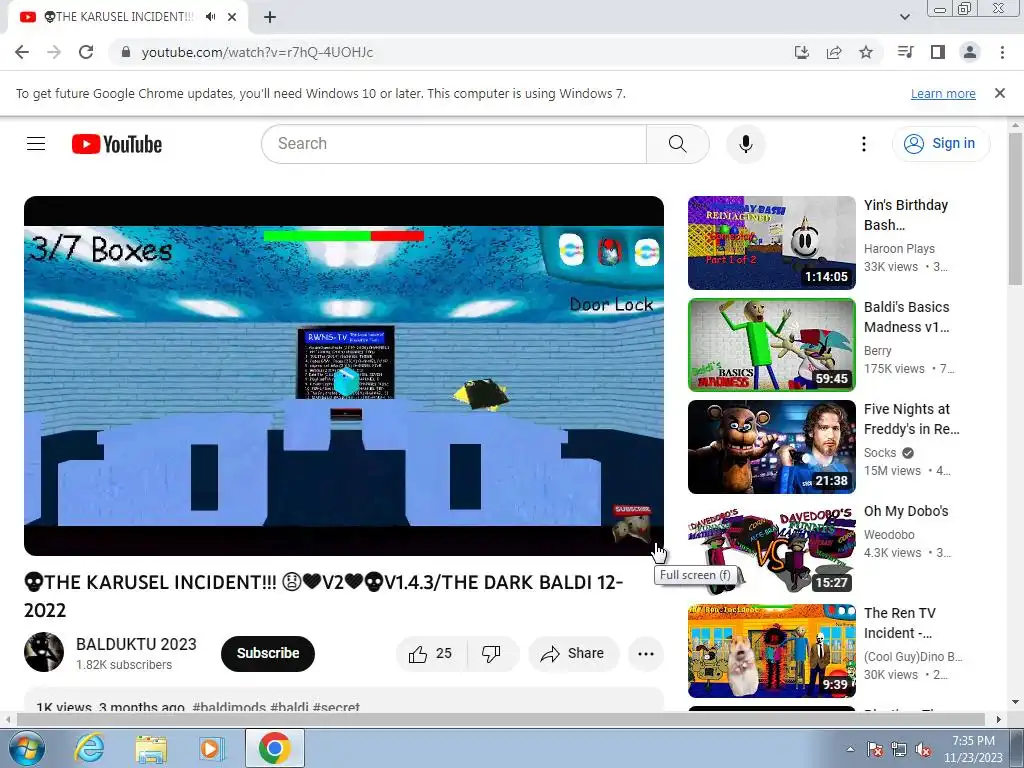The image size is (1024, 768).
Task: Search with your voice microphone
Action: (x=746, y=144)
